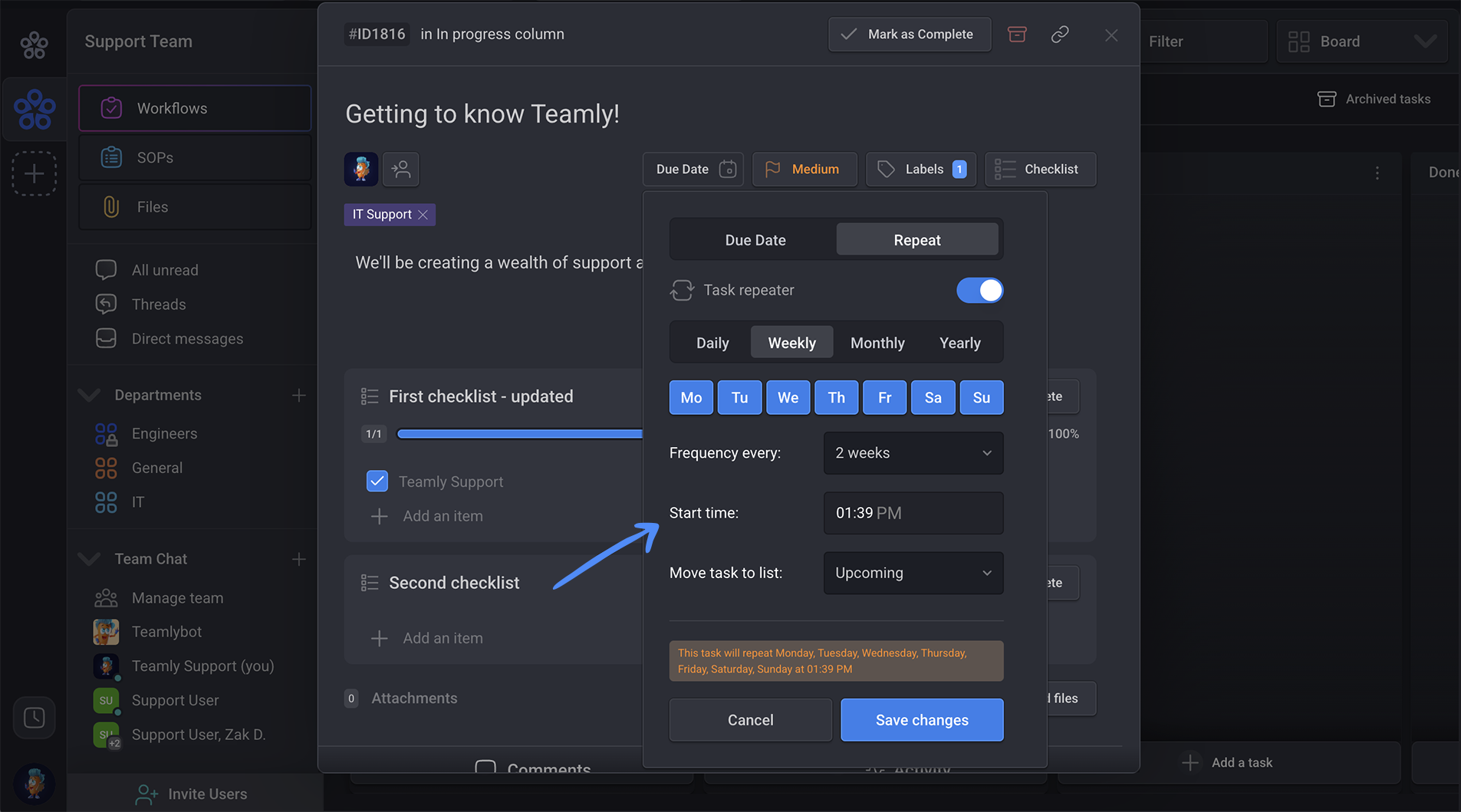Open Teamlybot chat
The height and width of the screenshot is (812, 1461).
pyautogui.click(x=148, y=632)
